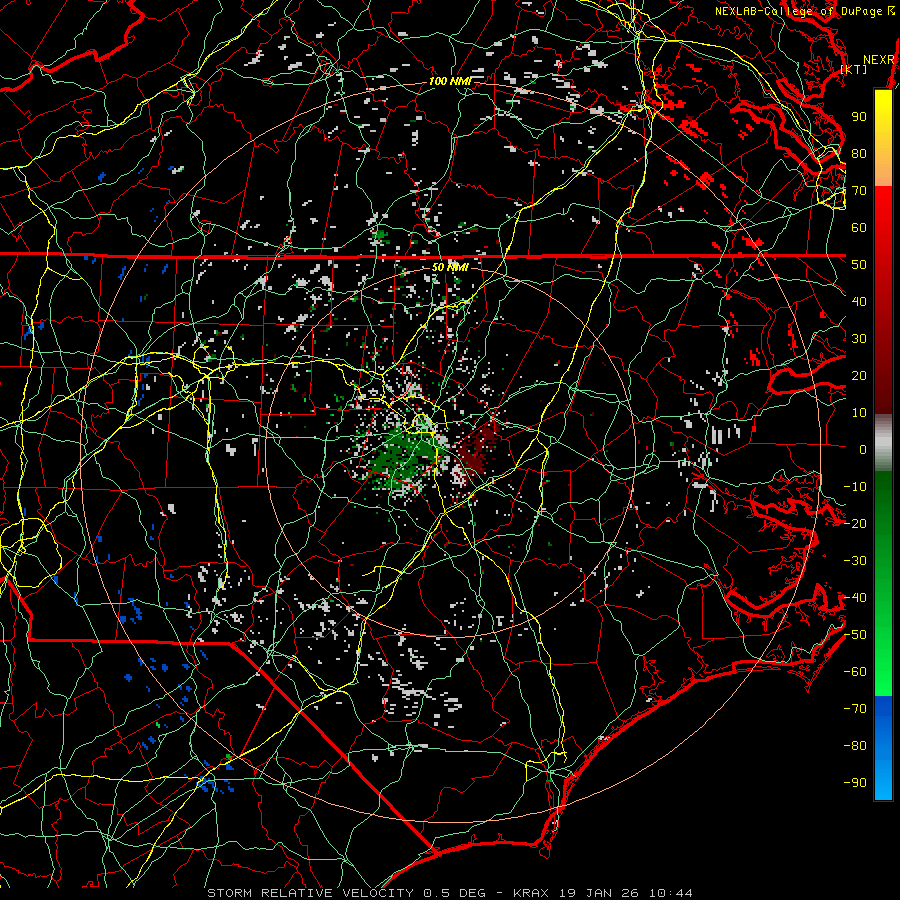The height and width of the screenshot is (900, 900).
Task: Click the [KT] units label above color scale
Action: click(x=854, y=69)
